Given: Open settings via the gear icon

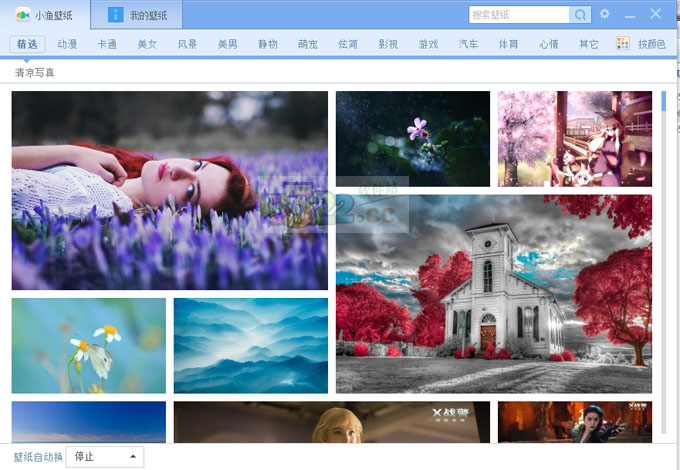Looking at the screenshot, I should [x=605, y=14].
